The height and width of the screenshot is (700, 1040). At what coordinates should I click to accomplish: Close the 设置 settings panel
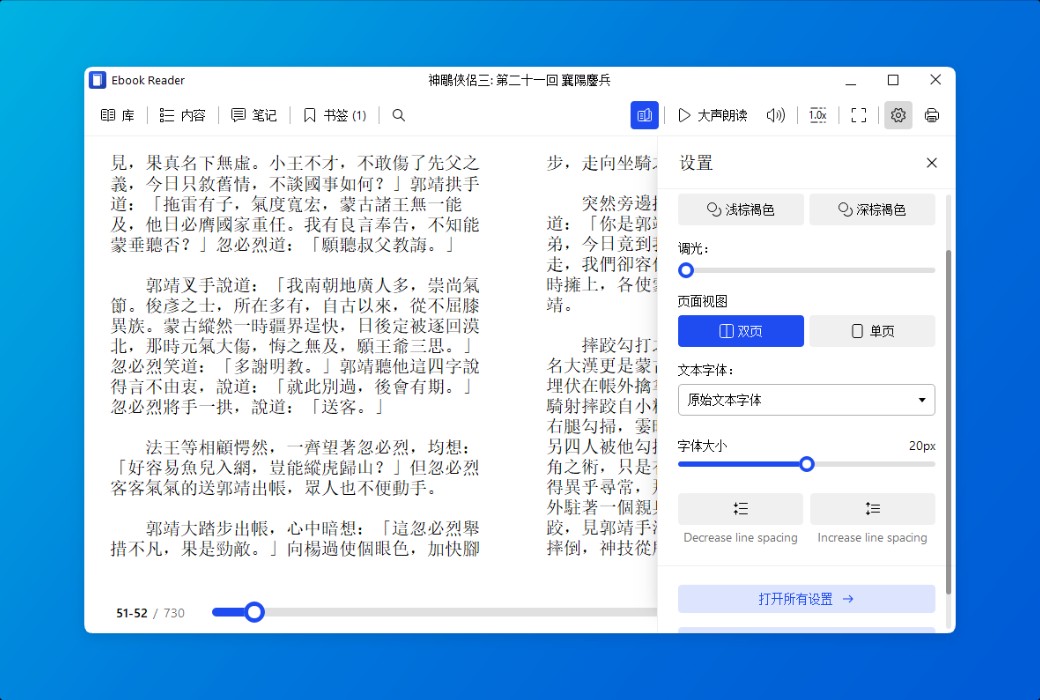[x=931, y=162]
